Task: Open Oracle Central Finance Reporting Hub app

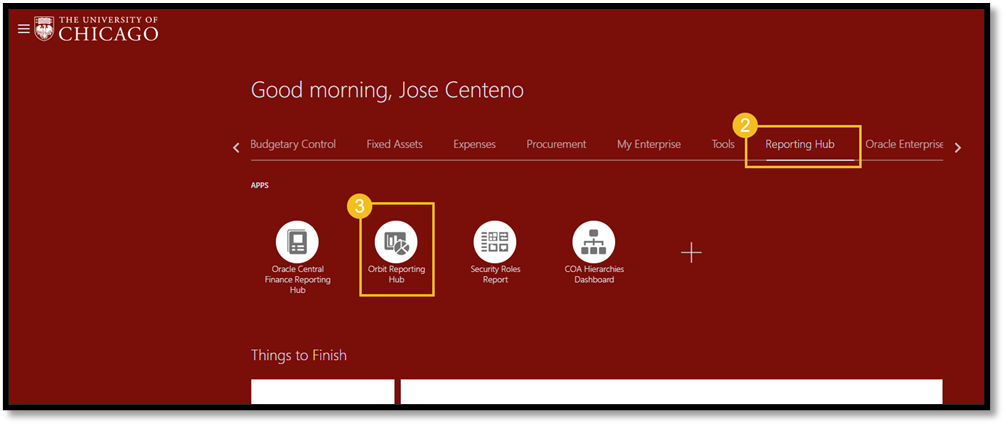Action: (297, 242)
